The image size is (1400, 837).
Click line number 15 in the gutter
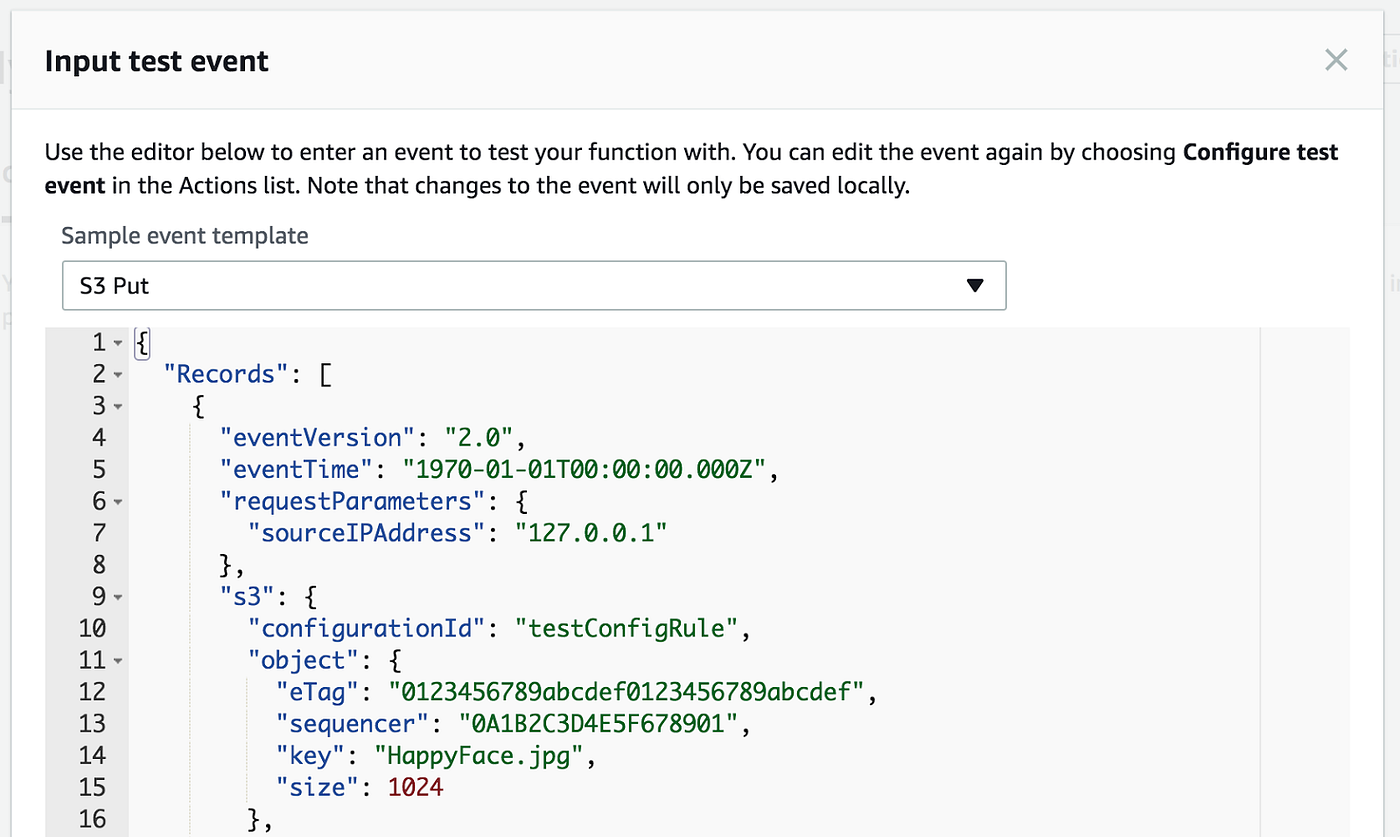point(92,787)
